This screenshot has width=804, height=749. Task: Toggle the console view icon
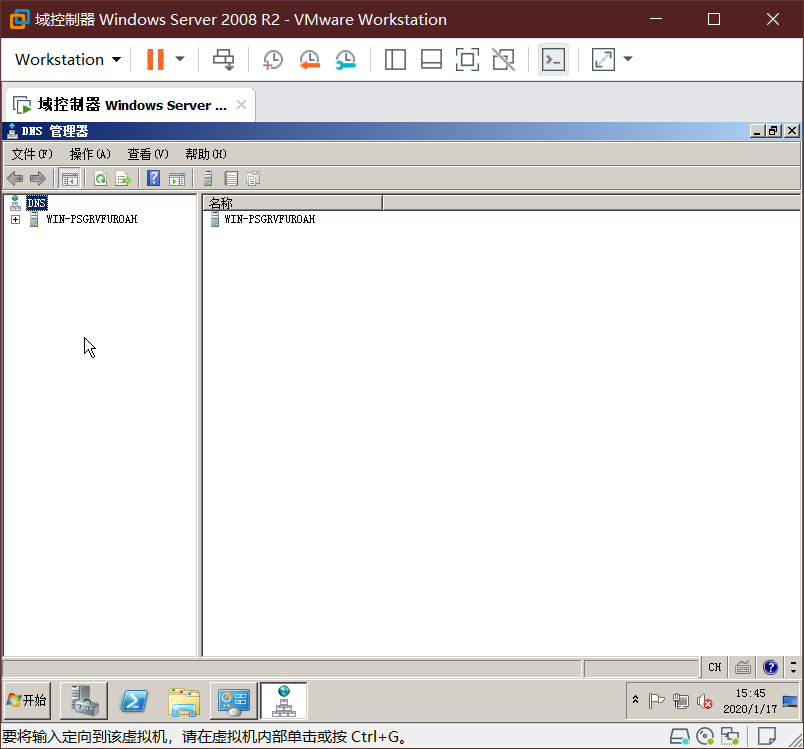[553, 59]
